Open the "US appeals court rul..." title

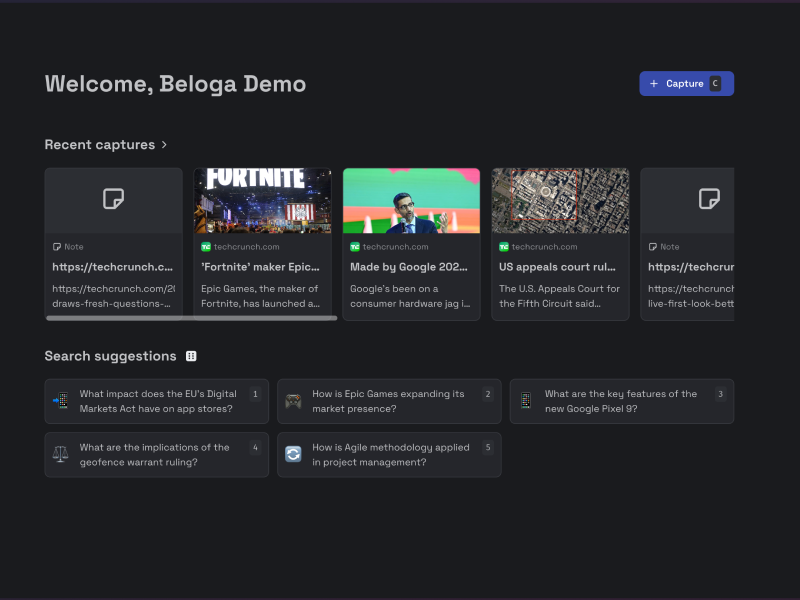coord(557,267)
